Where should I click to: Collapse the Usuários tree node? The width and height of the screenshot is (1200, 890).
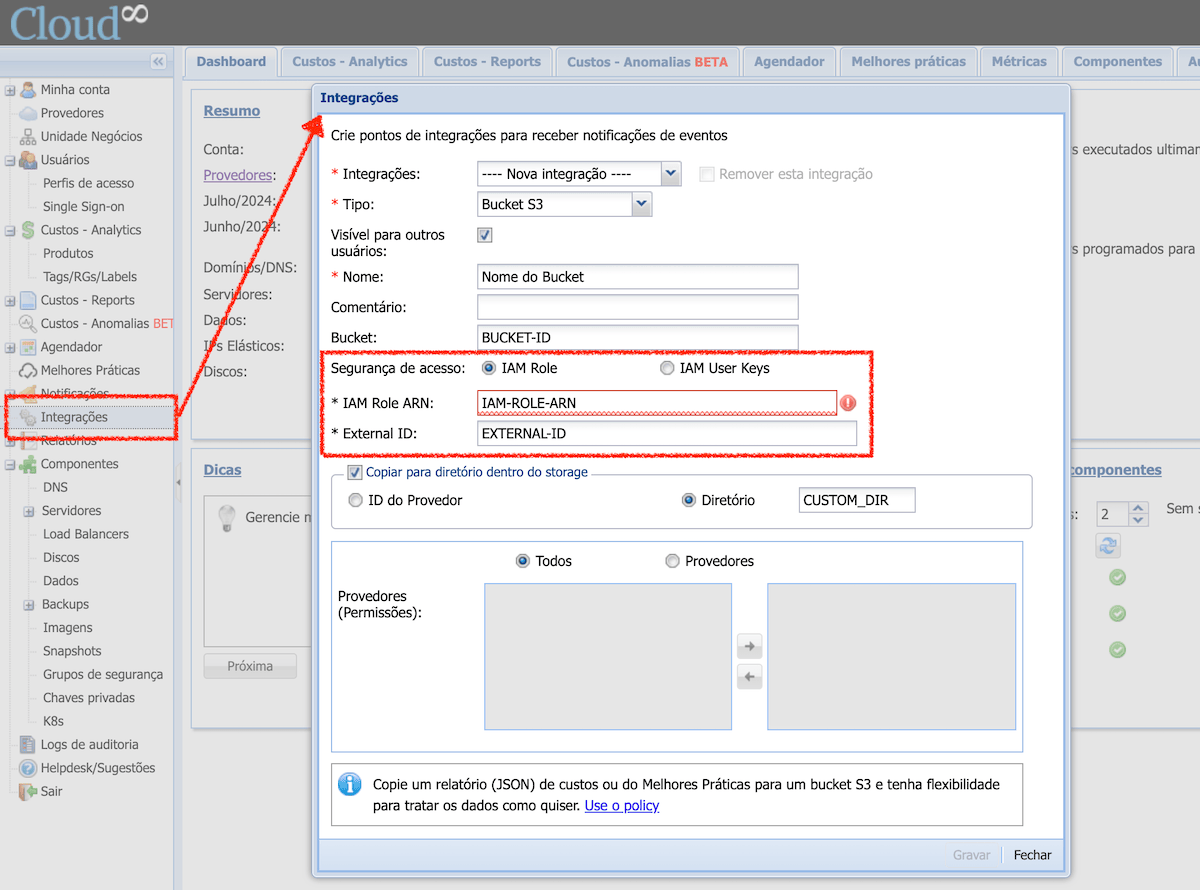pyautogui.click(x=10, y=160)
